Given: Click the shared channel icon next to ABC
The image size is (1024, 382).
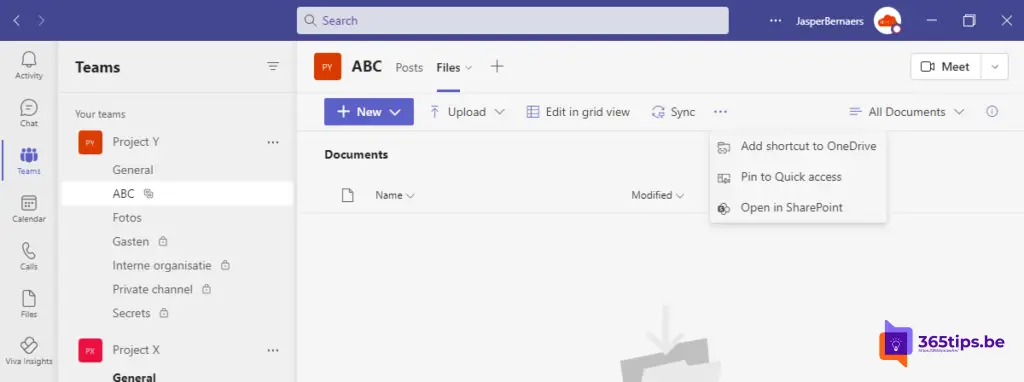Looking at the screenshot, I should click(148, 194).
